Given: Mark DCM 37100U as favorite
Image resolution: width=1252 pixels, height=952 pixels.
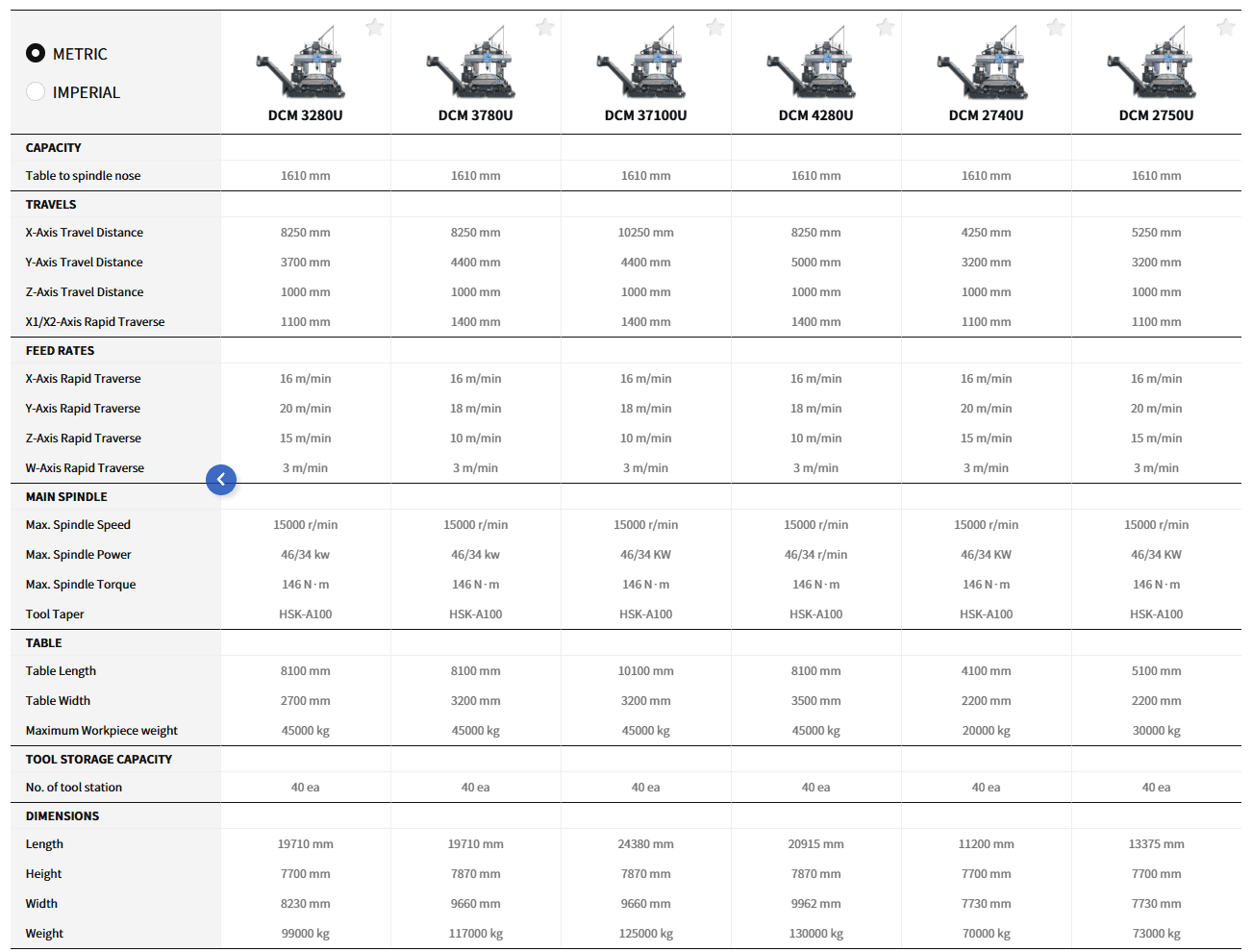Looking at the screenshot, I should point(715,28).
